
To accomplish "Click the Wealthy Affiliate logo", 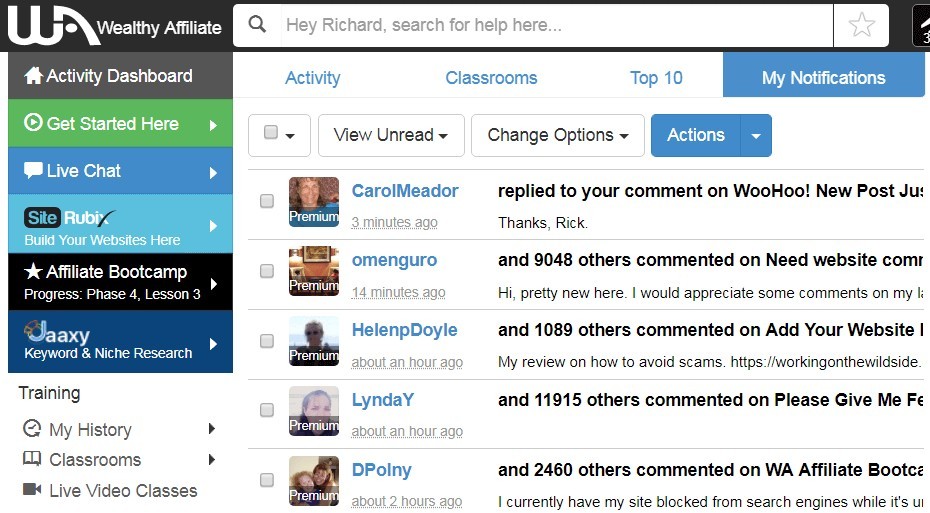I will (x=114, y=26).
